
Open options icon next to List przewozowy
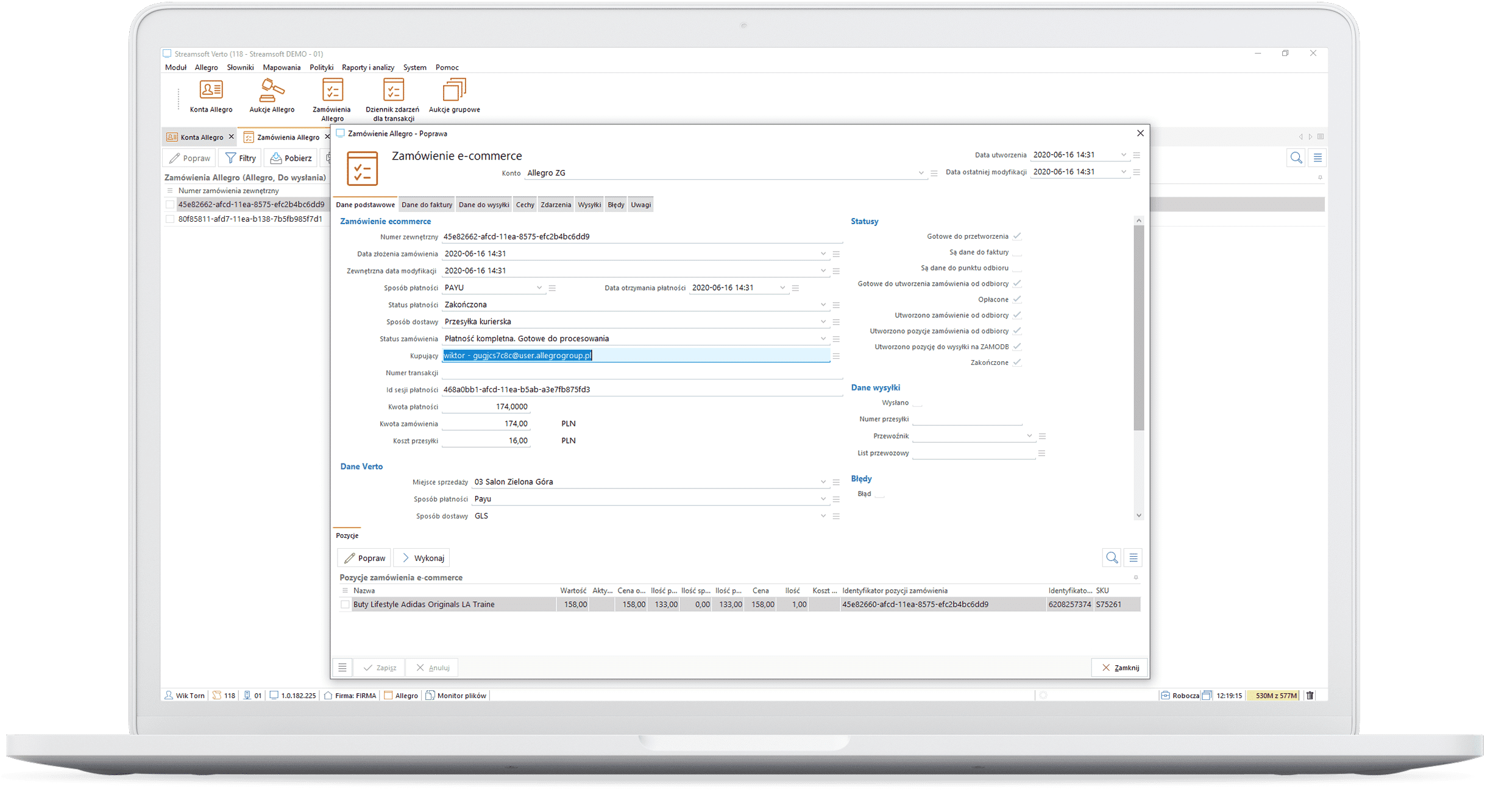(1042, 453)
